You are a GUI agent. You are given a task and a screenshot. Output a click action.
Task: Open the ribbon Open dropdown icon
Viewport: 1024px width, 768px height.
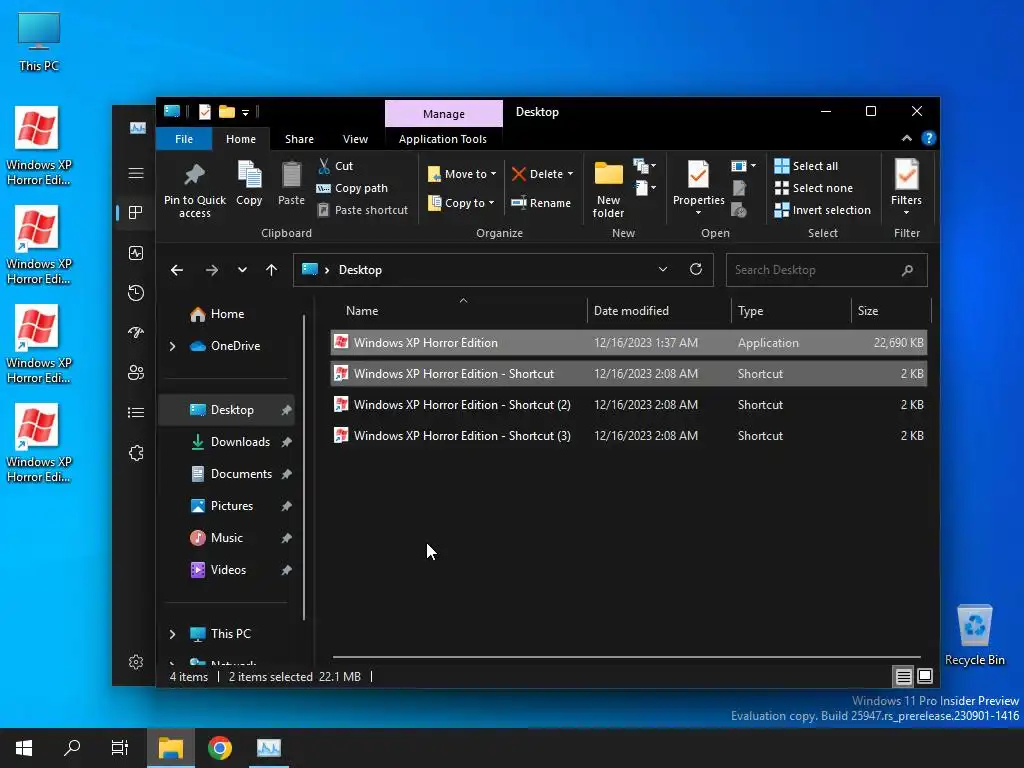(x=743, y=166)
